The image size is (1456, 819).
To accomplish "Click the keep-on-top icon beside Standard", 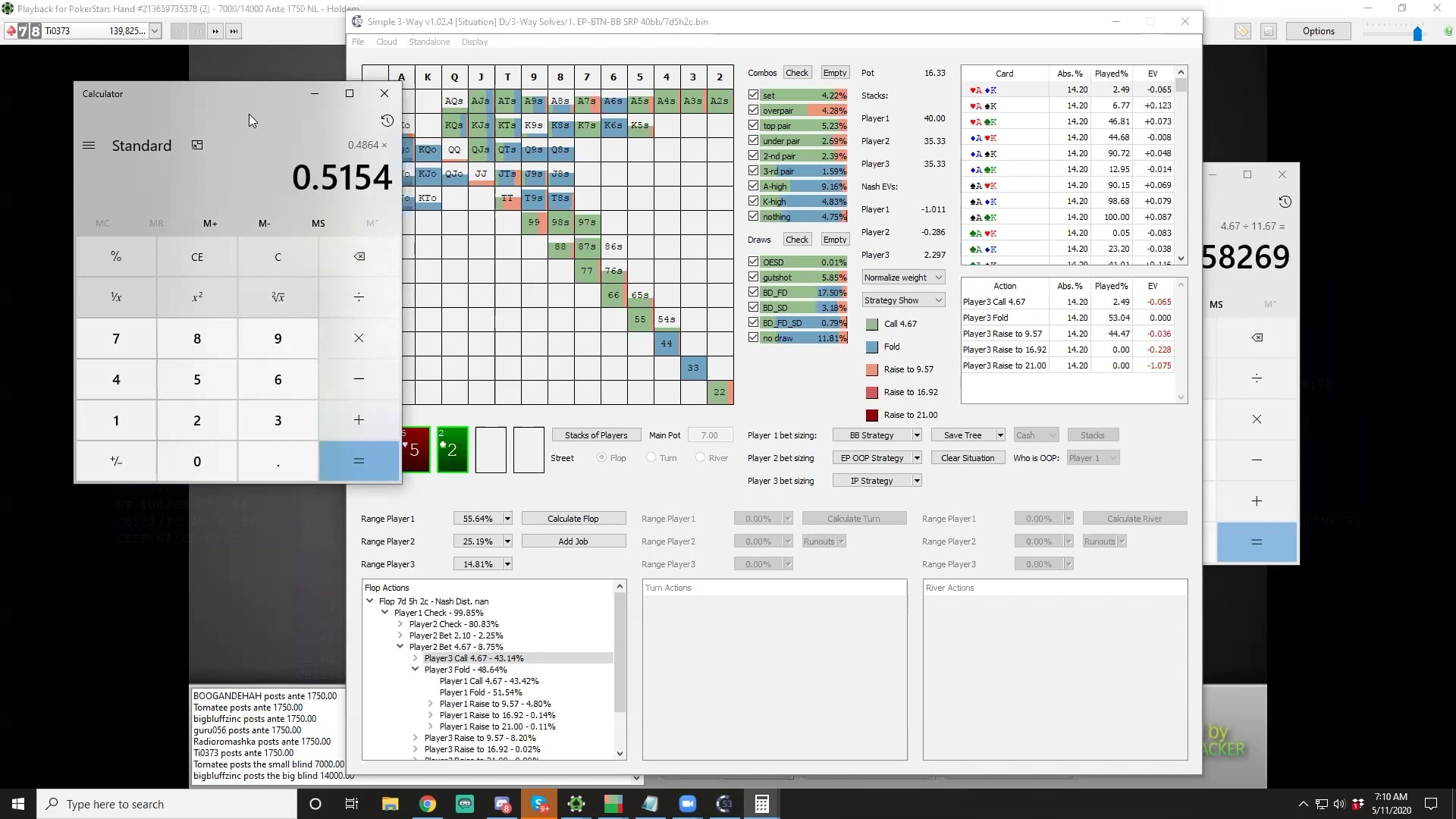I will pyautogui.click(x=197, y=145).
